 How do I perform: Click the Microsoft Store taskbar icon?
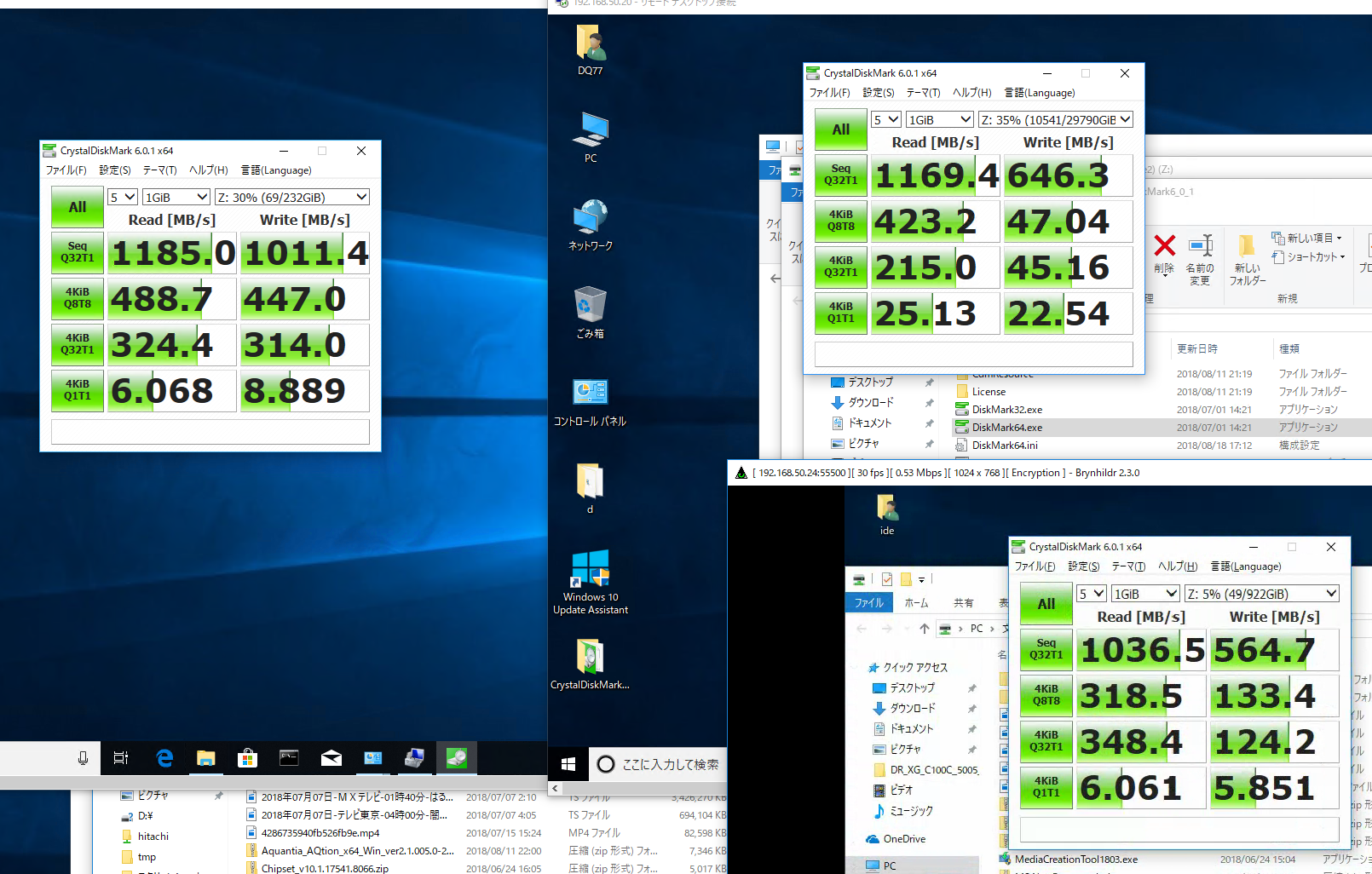[x=247, y=757]
